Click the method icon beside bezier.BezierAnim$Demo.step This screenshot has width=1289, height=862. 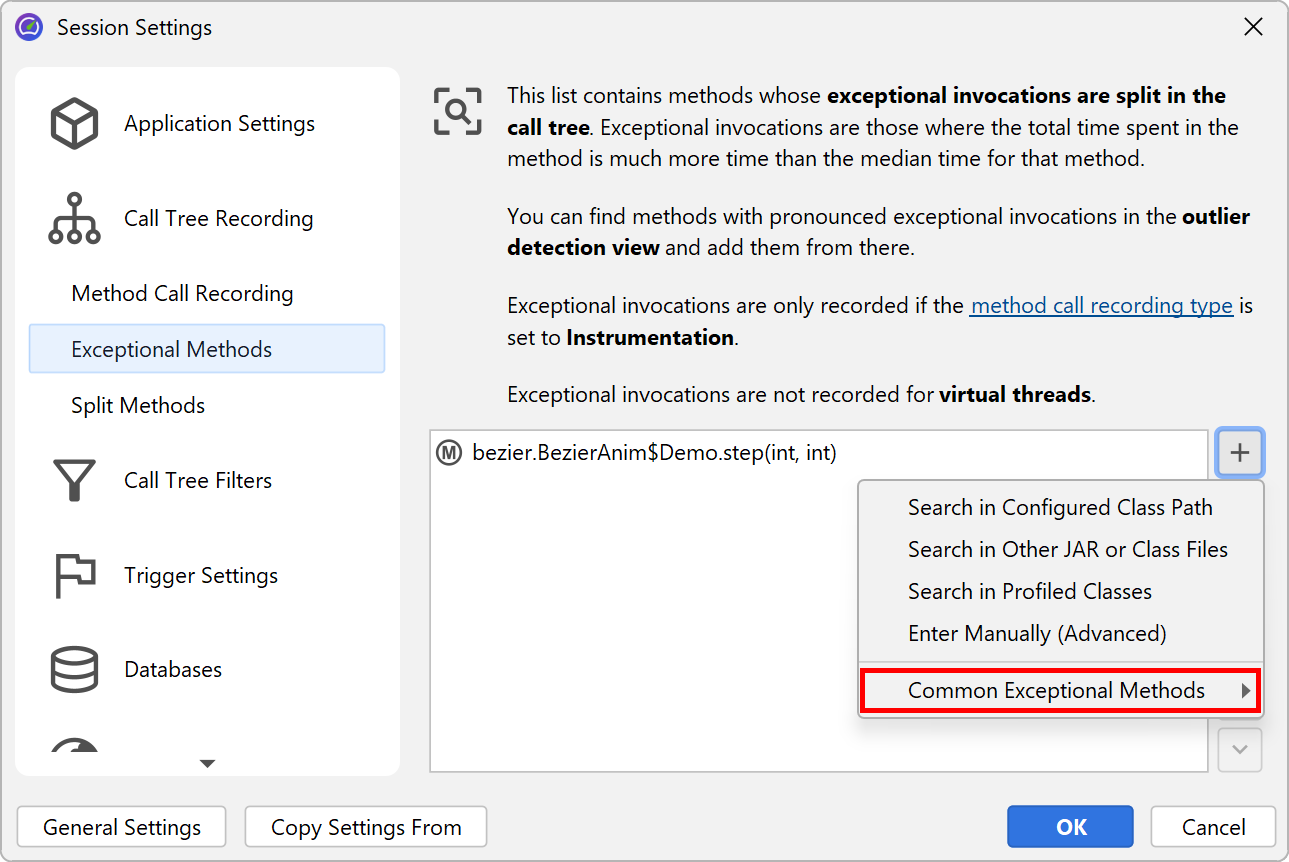coord(449,453)
